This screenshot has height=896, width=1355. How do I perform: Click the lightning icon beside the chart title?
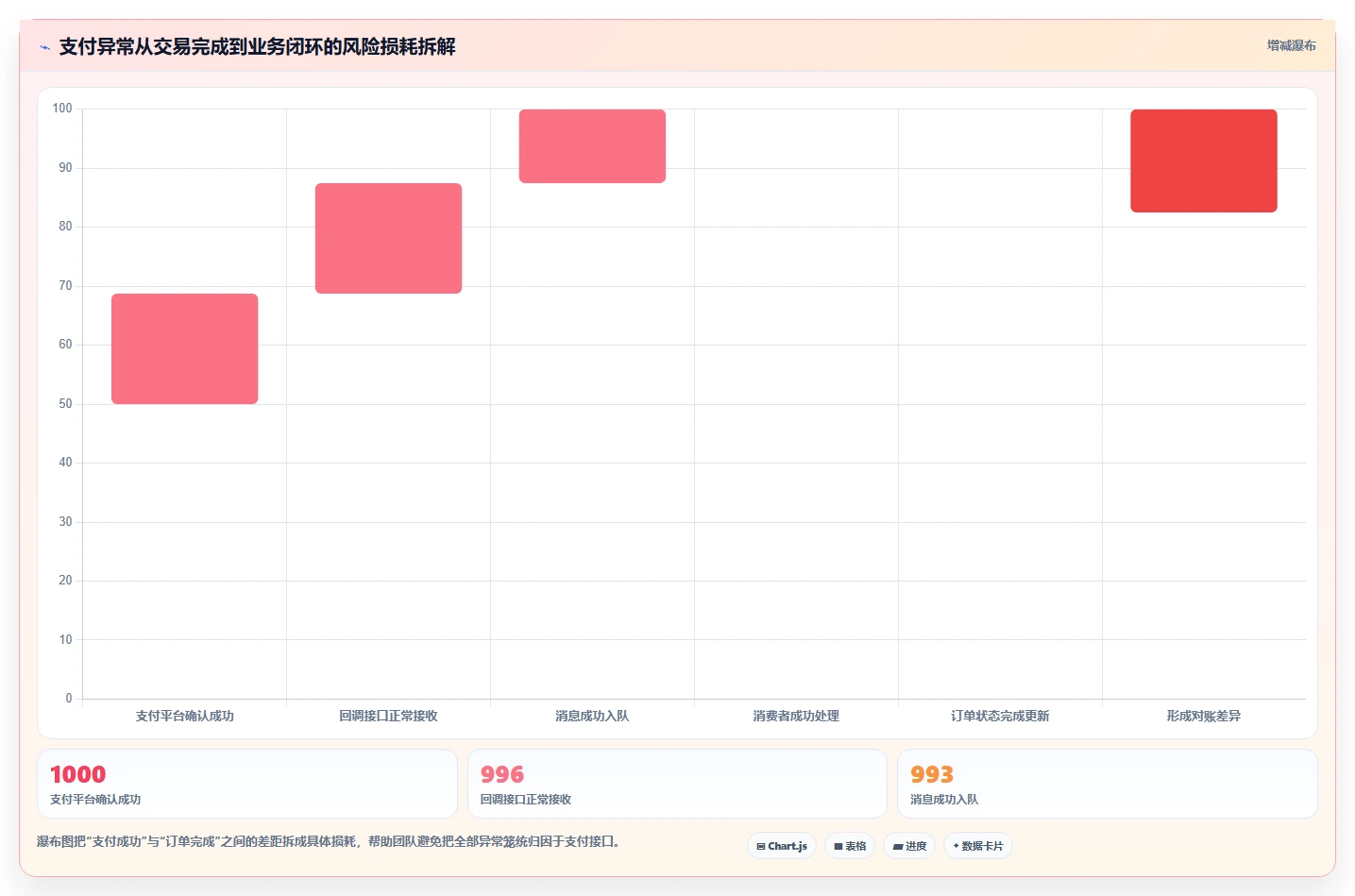pos(44,47)
